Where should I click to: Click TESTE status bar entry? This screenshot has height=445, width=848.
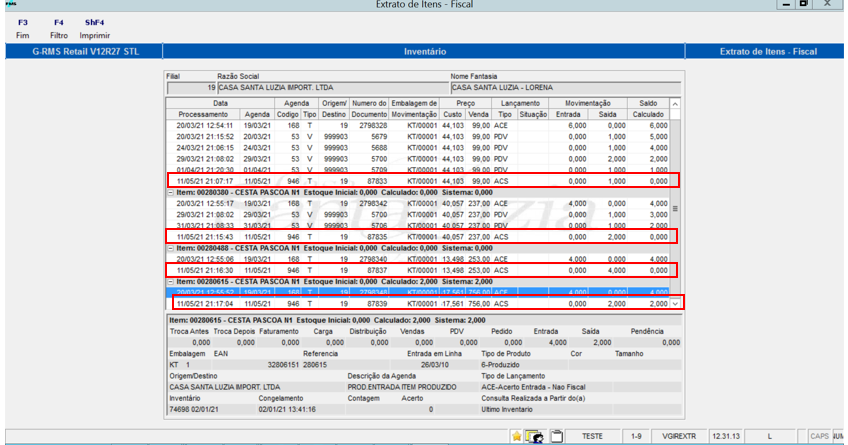click(592, 436)
